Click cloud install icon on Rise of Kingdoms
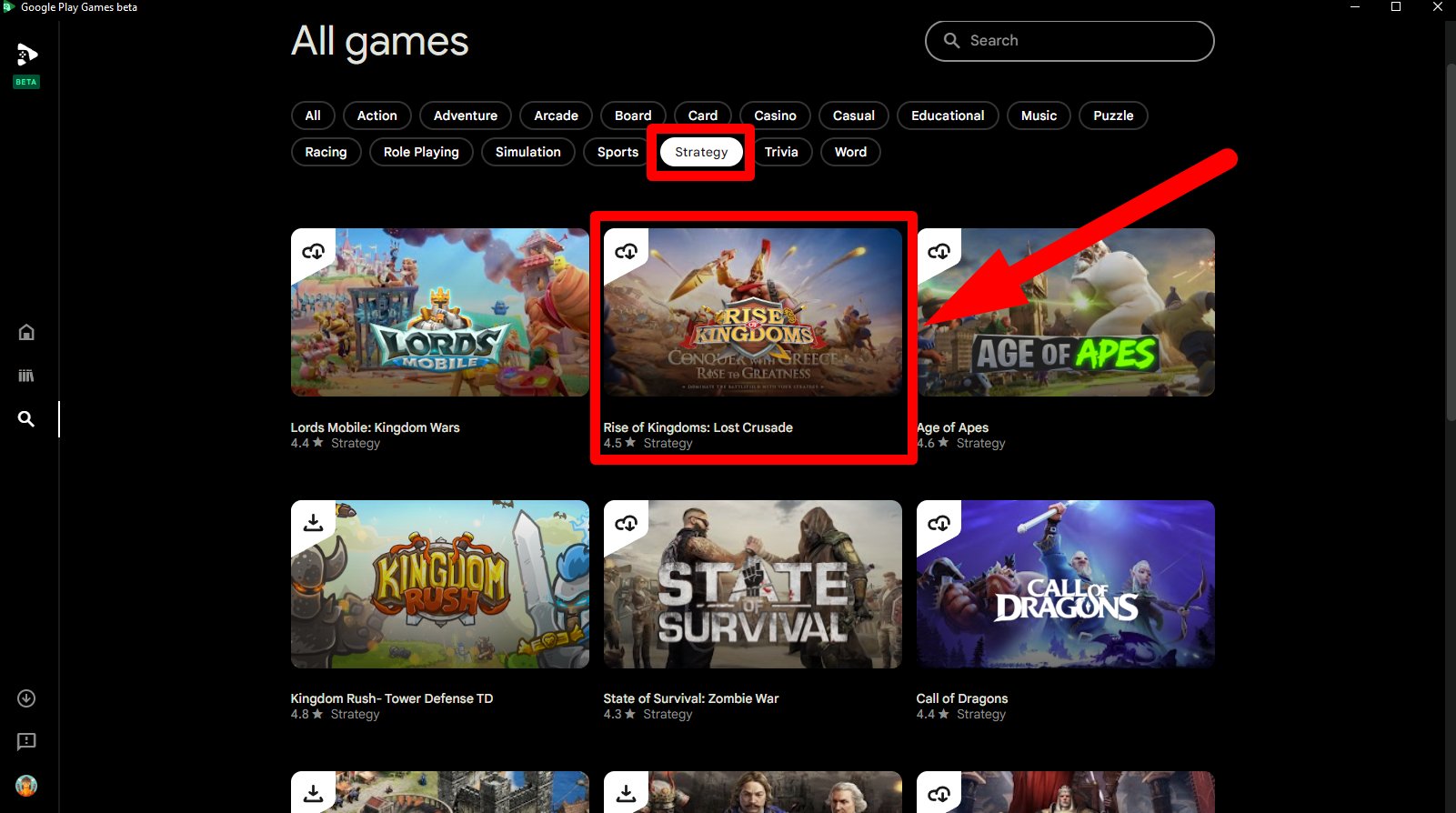 626,251
